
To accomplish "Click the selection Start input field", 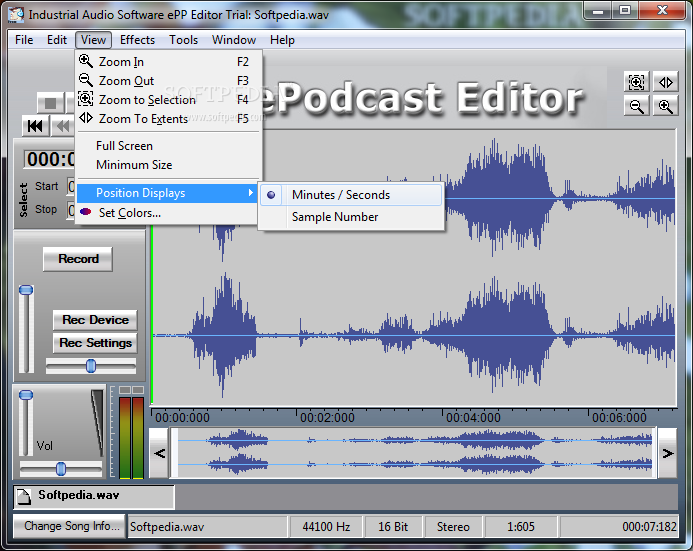I will pyautogui.click(x=71, y=186).
